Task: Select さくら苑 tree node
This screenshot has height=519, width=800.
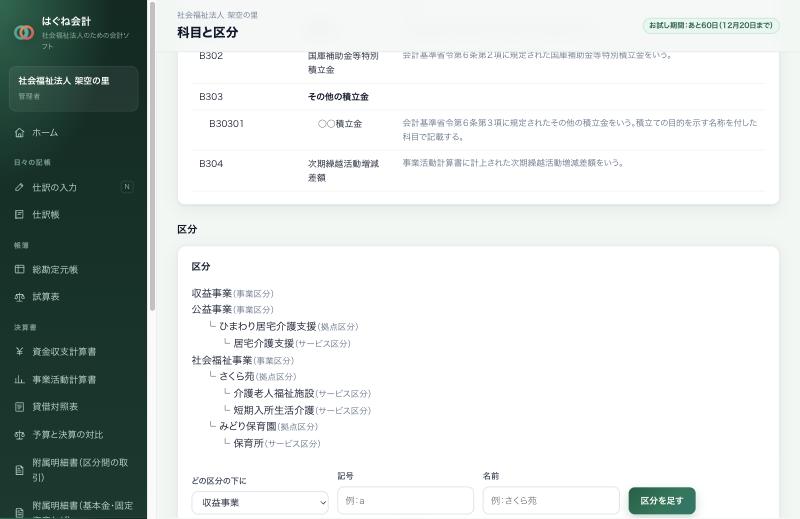Action: point(237,376)
